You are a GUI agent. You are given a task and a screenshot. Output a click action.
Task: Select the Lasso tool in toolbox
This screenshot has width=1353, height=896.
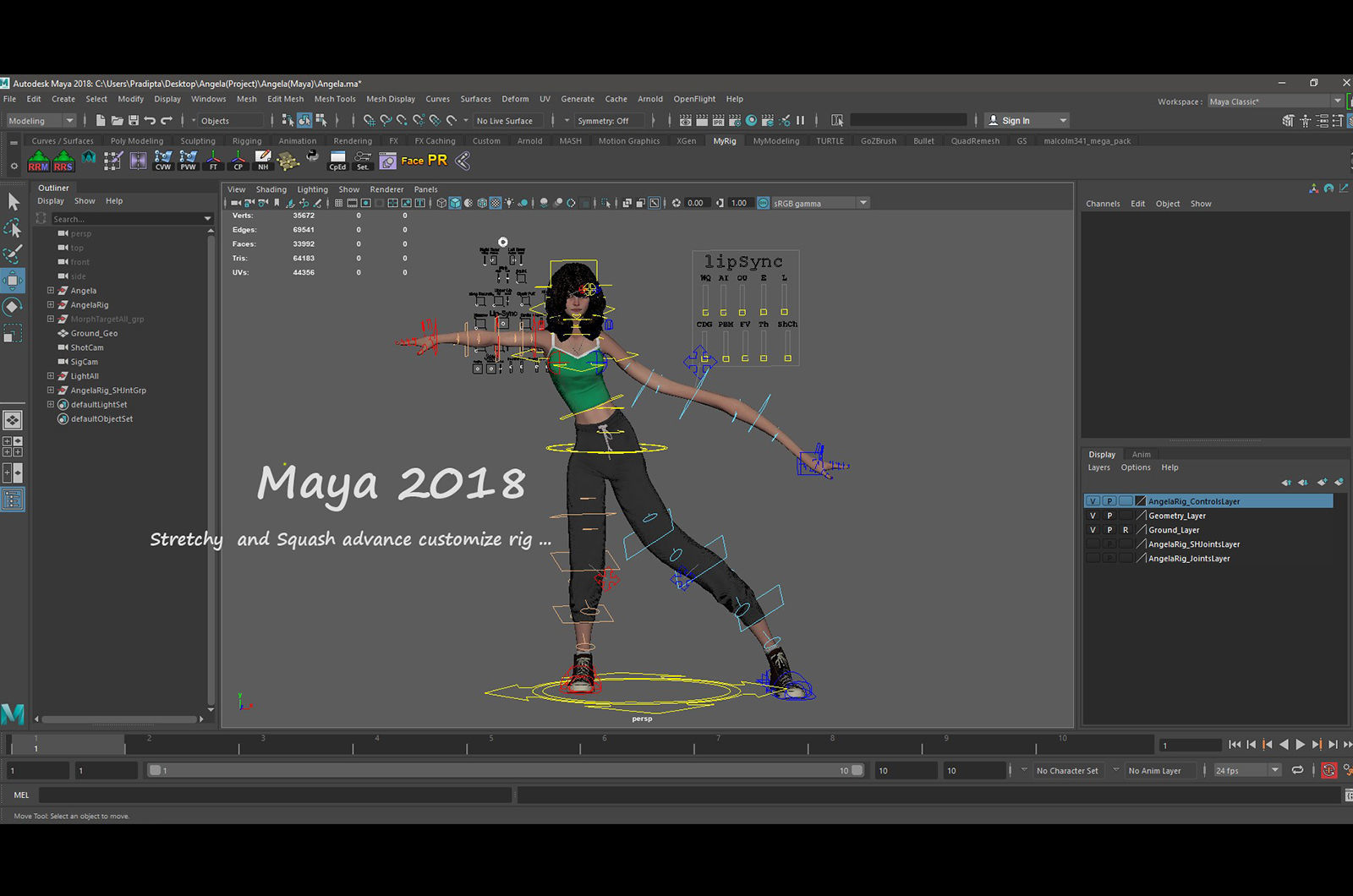point(13,227)
